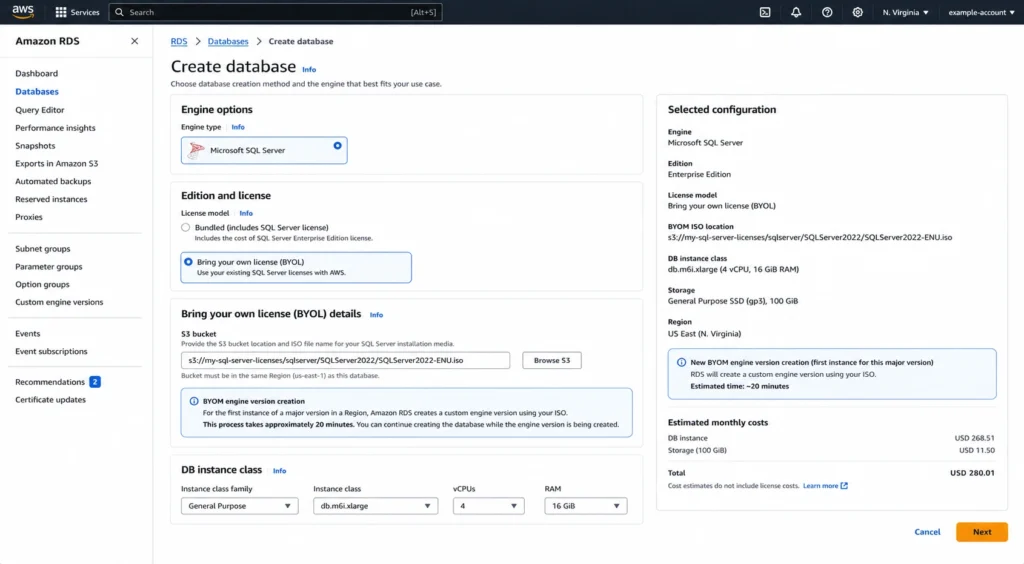Open the N. Virginia region dropdown

(905, 12)
